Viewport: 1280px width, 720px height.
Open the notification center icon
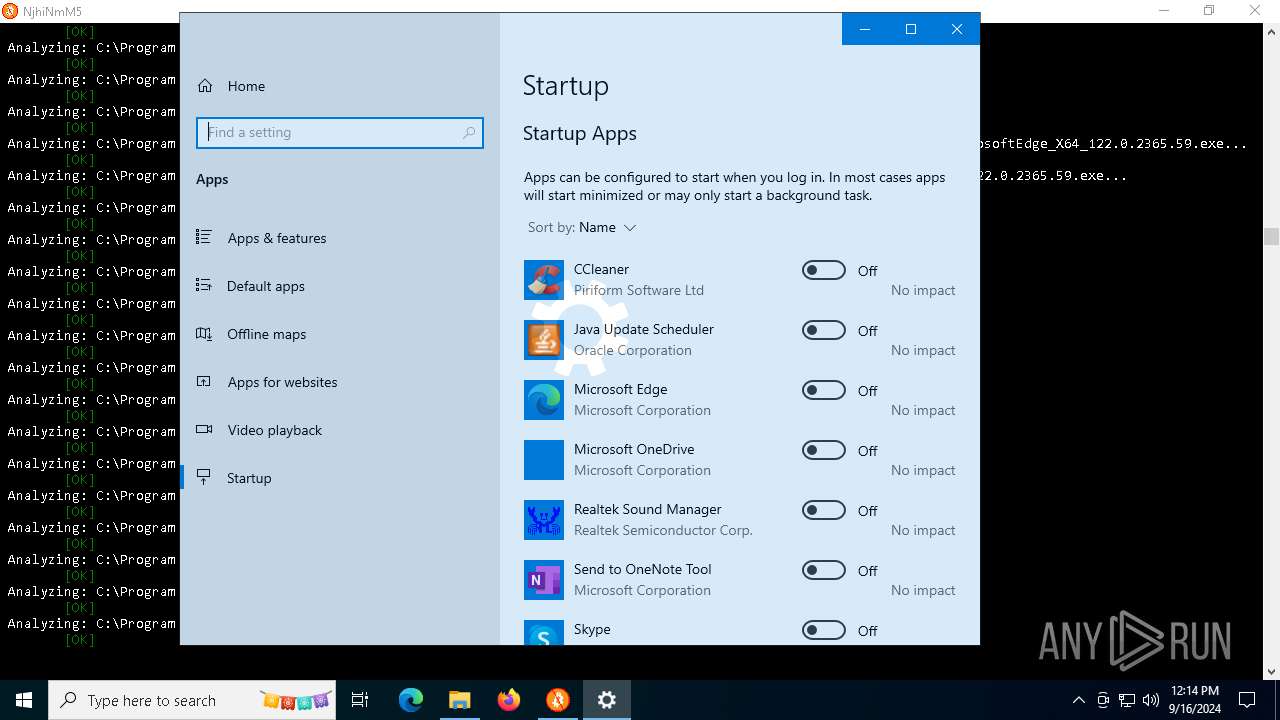[x=1247, y=700]
